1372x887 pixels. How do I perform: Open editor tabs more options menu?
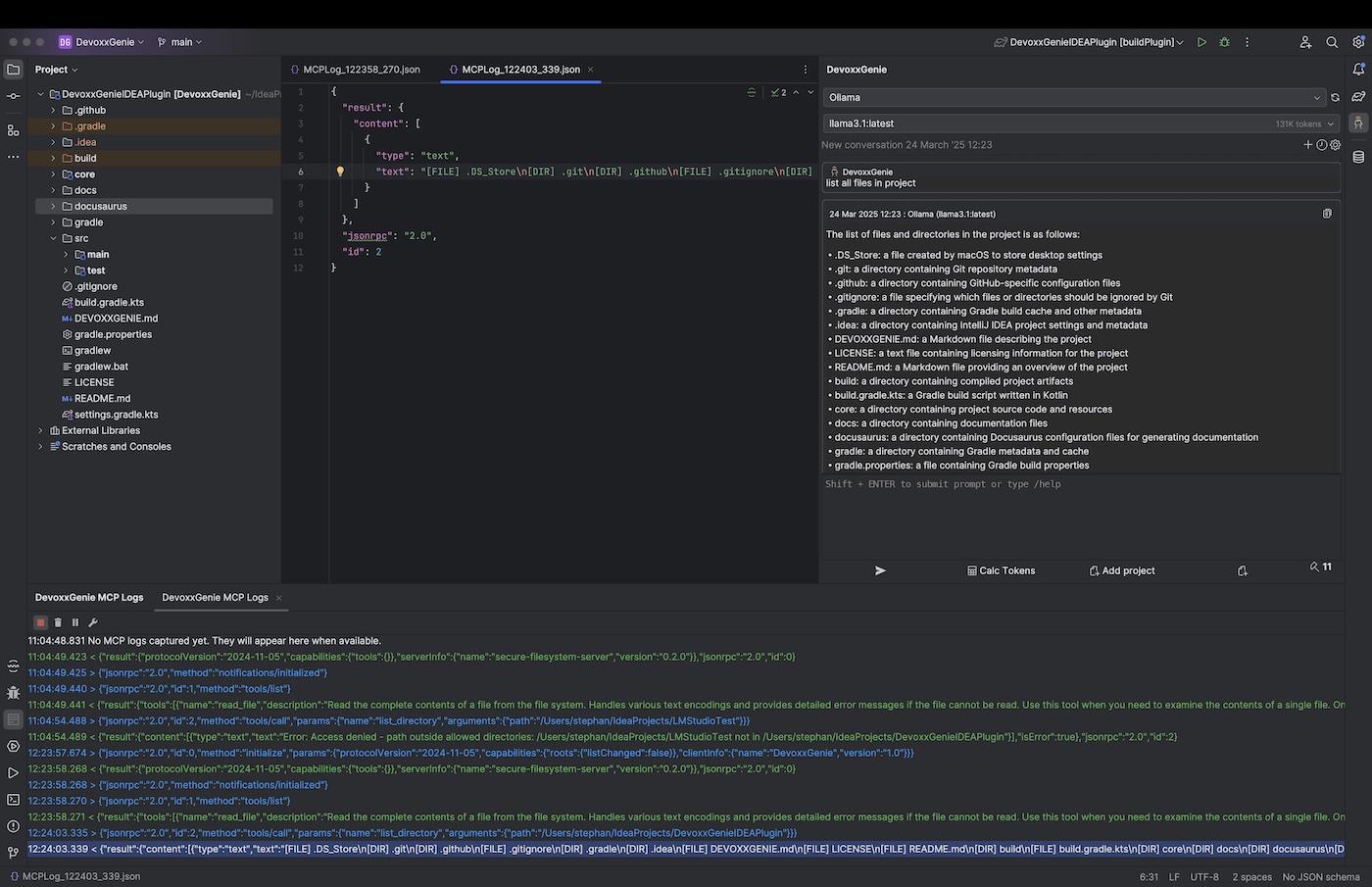pos(806,70)
